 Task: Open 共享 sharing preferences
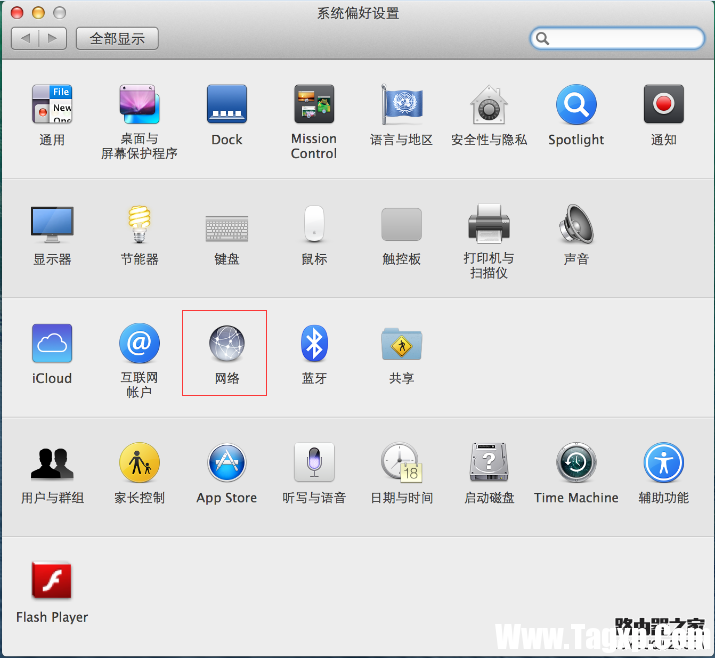(402, 344)
